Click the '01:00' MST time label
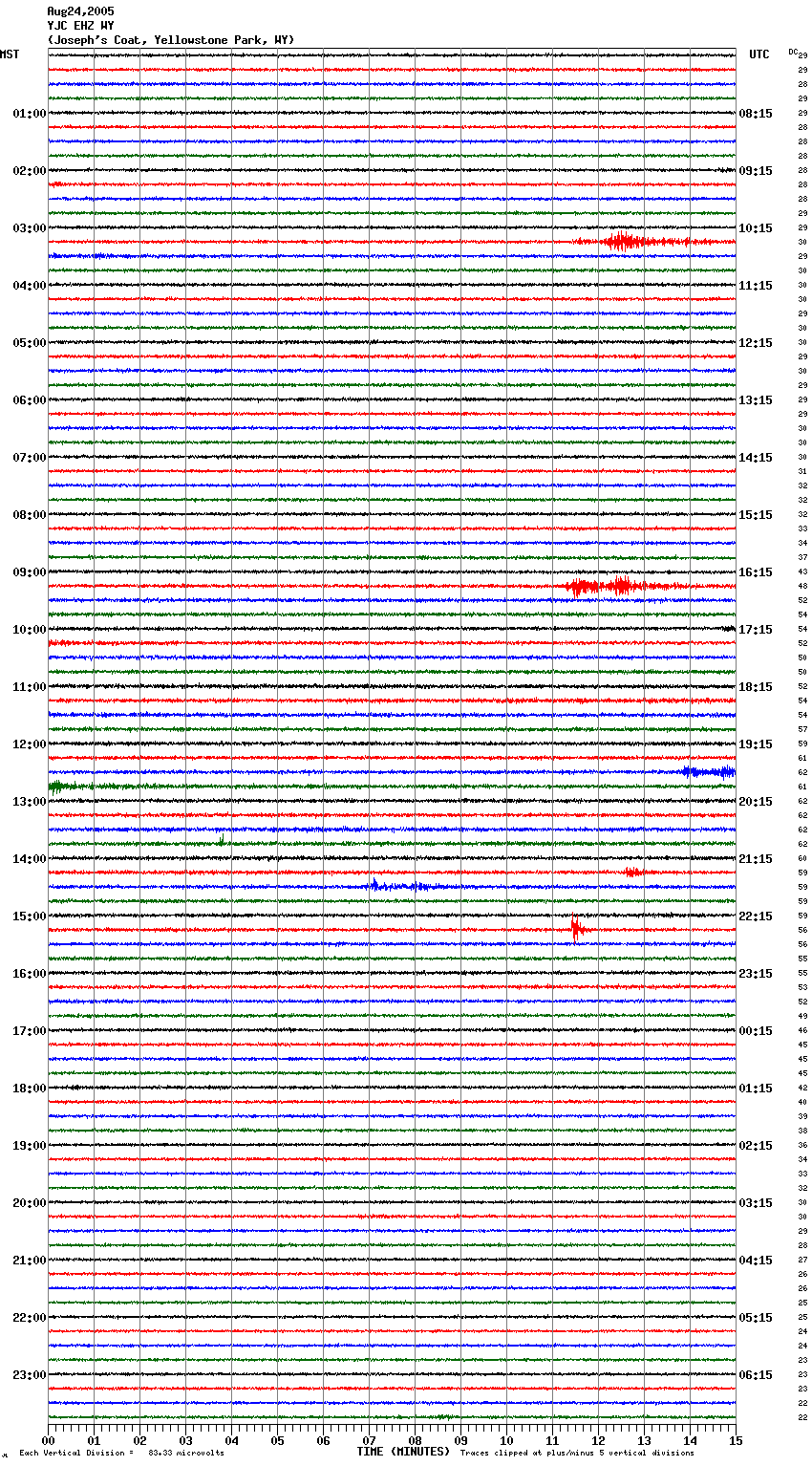812x1466 pixels. point(30,114)
